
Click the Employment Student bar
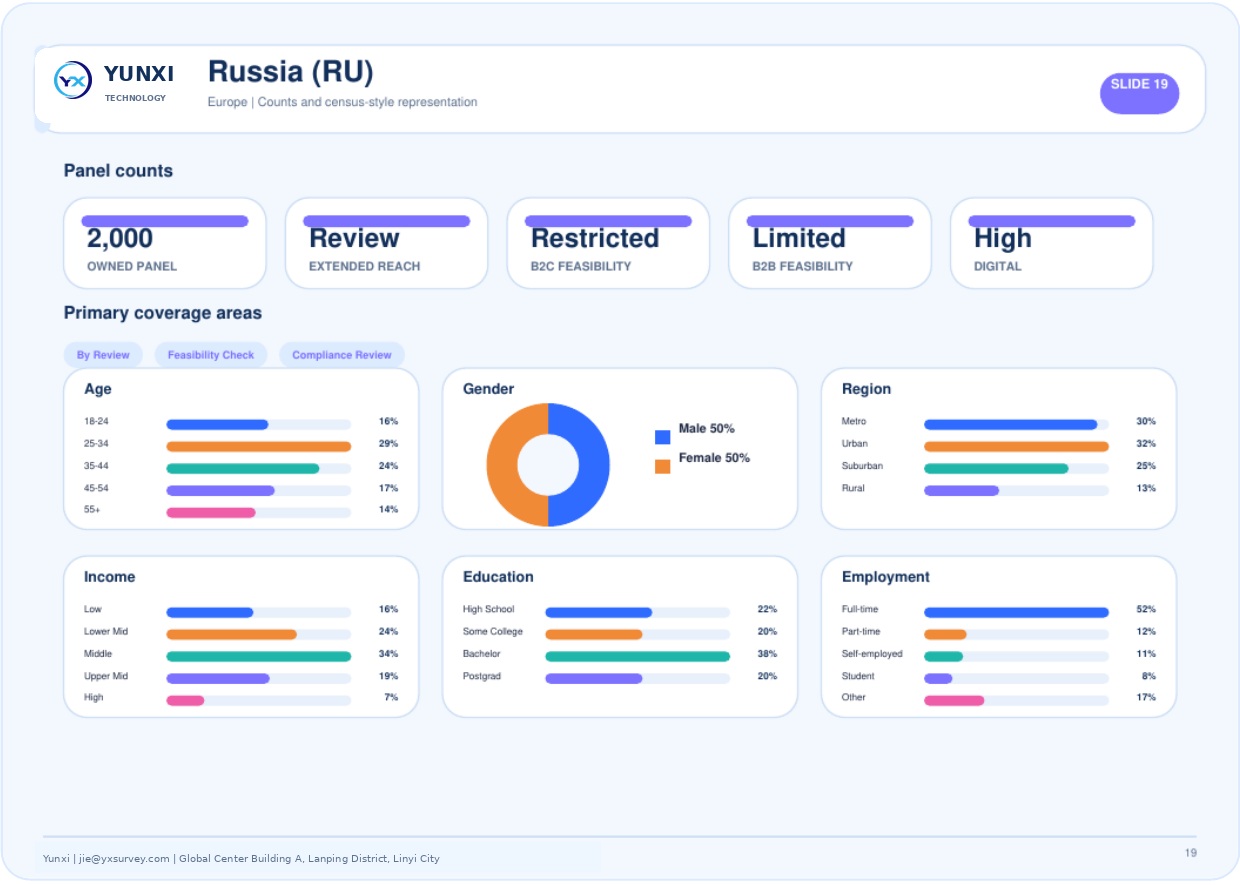938,678
